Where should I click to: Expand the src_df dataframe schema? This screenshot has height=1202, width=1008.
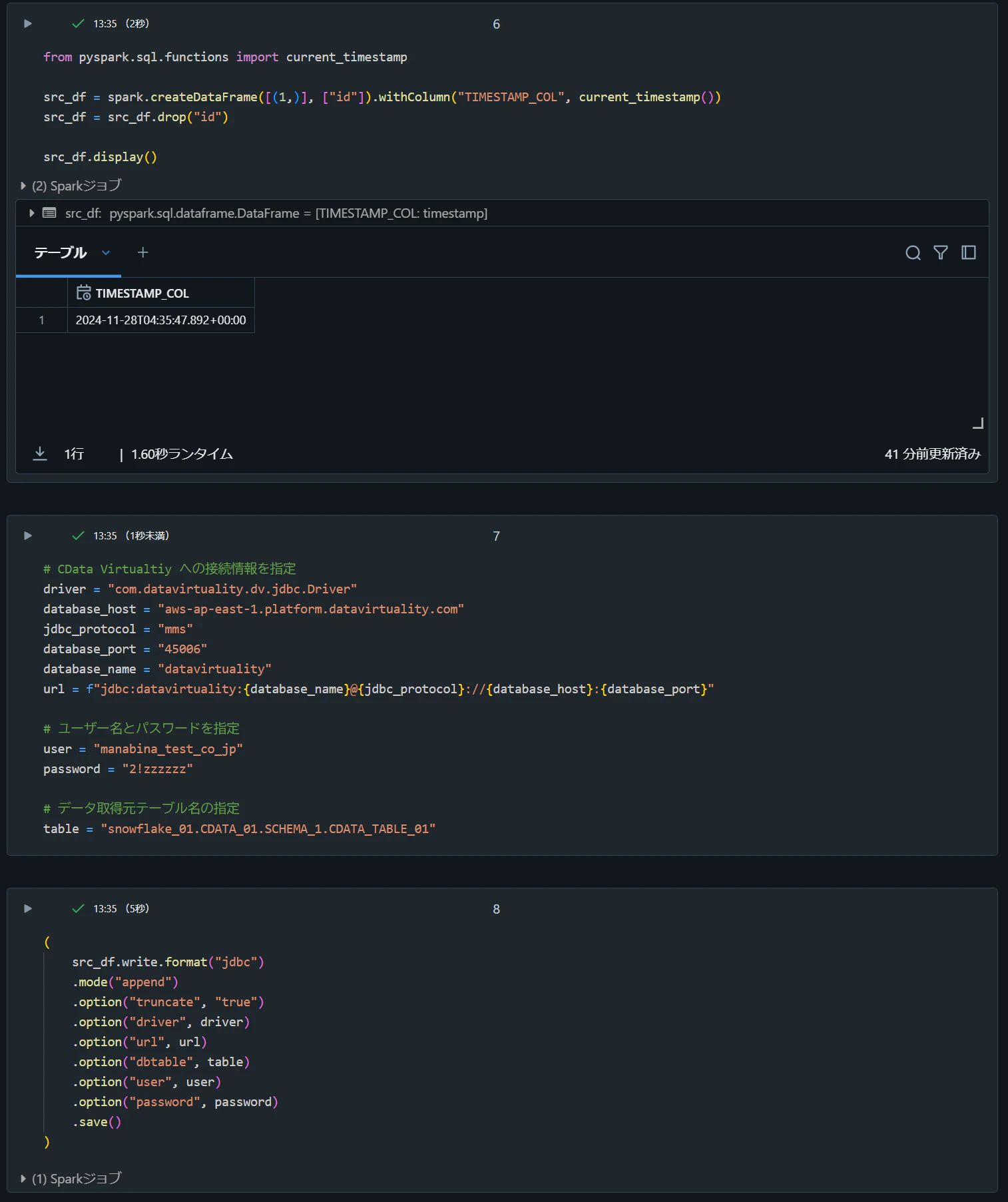click(x=31, y=213)
